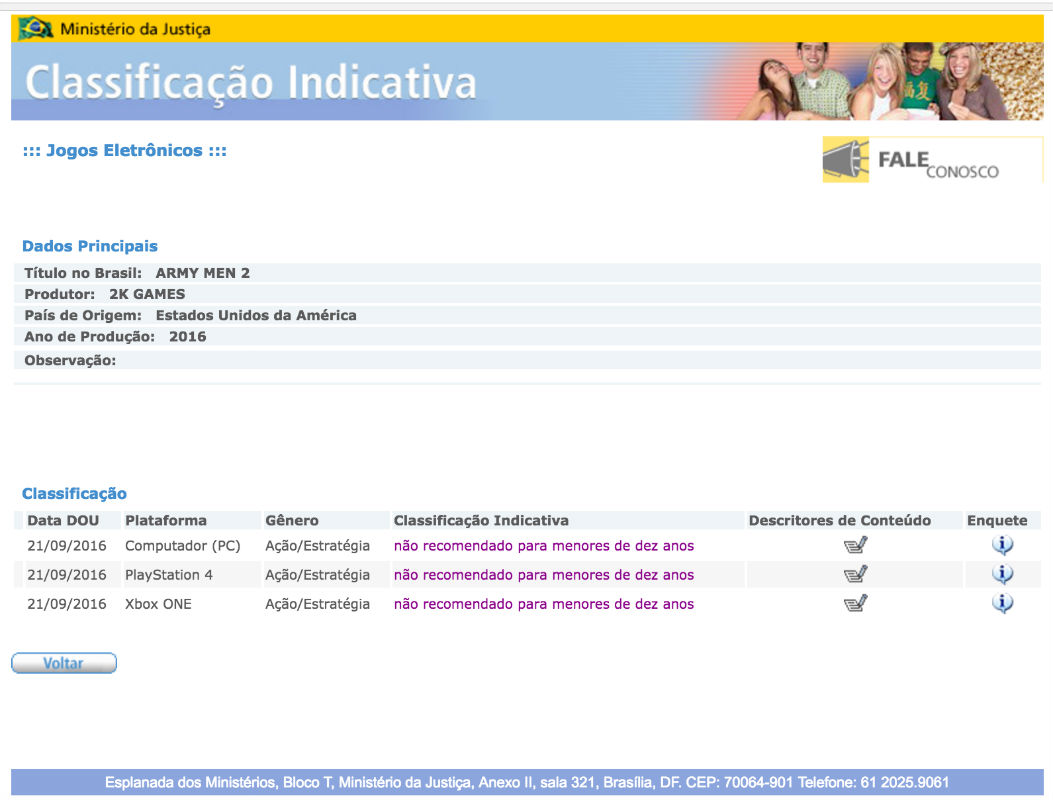Click the 'Classificação' section heading

point(74,494)
